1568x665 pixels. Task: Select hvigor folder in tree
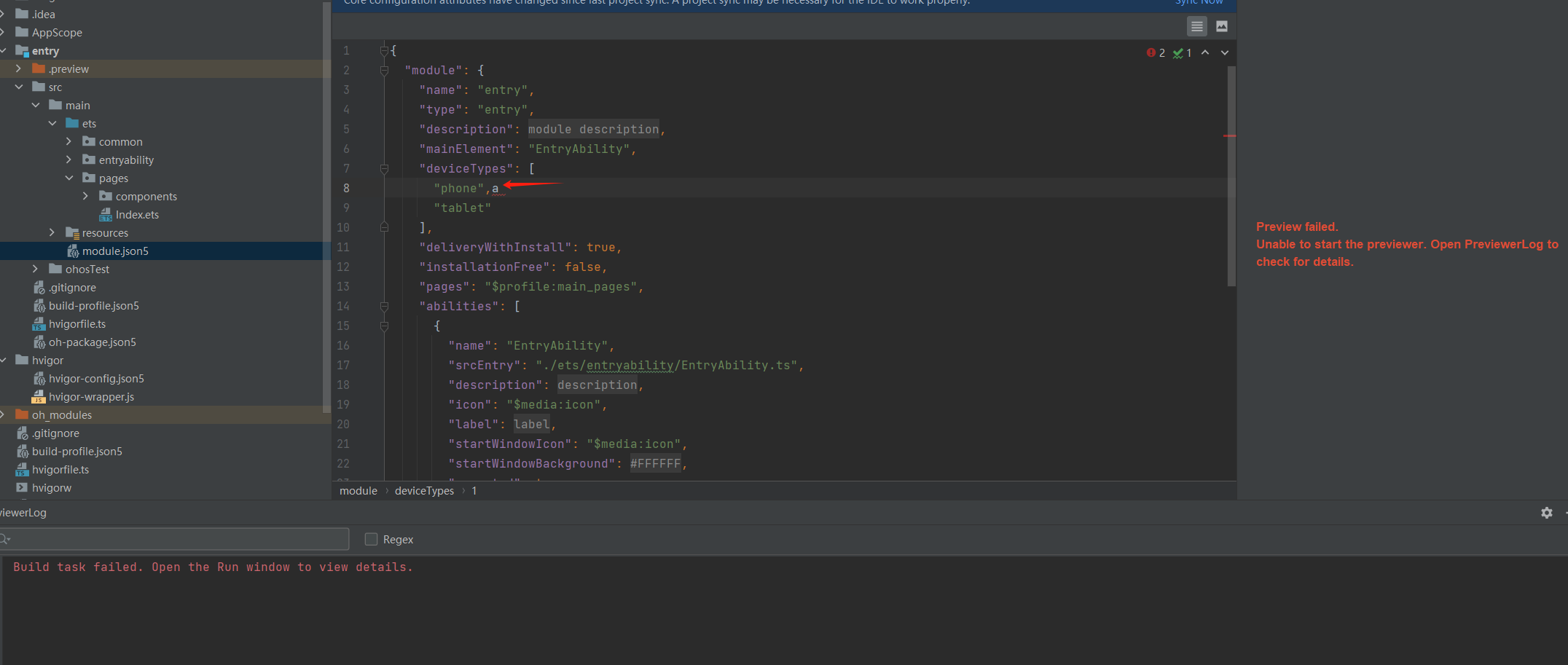click(x=47, y=361)
